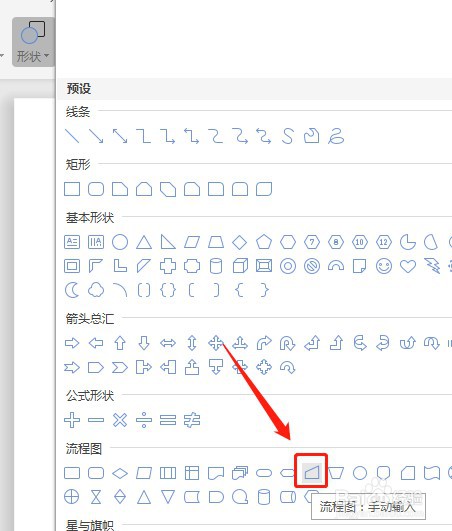Viewport: 452px width, 531px height.
Task: Insert vertical text box basic shape
Action: (96, 242)
